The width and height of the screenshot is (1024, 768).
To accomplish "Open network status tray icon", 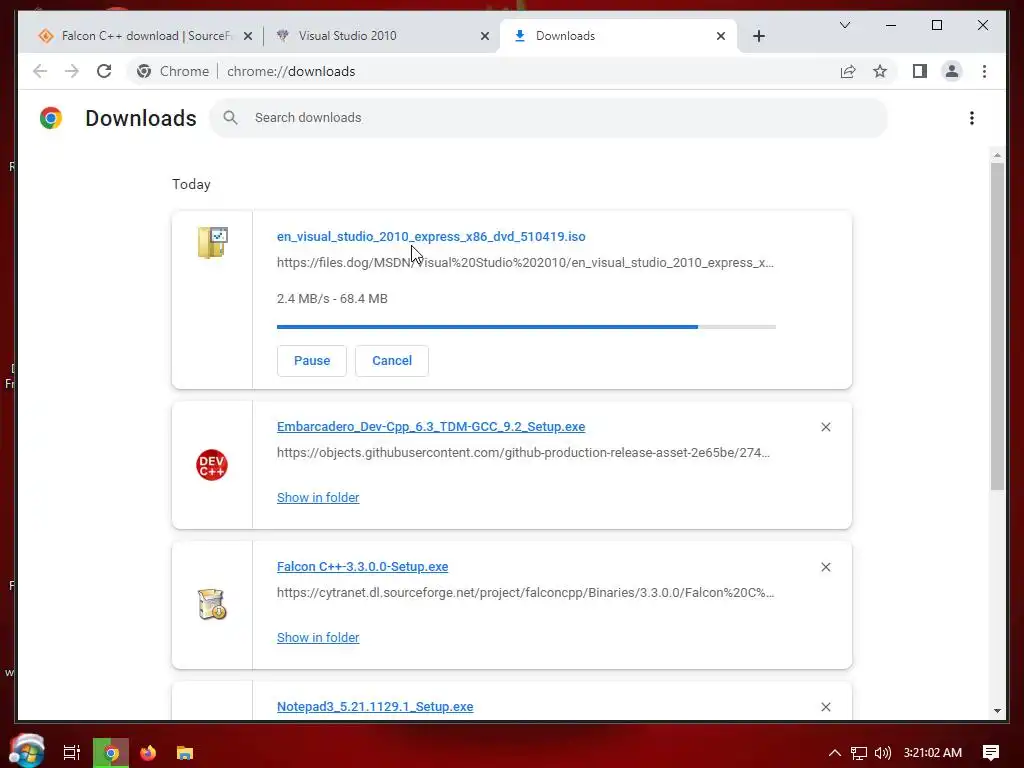I will tap(859, 753).
